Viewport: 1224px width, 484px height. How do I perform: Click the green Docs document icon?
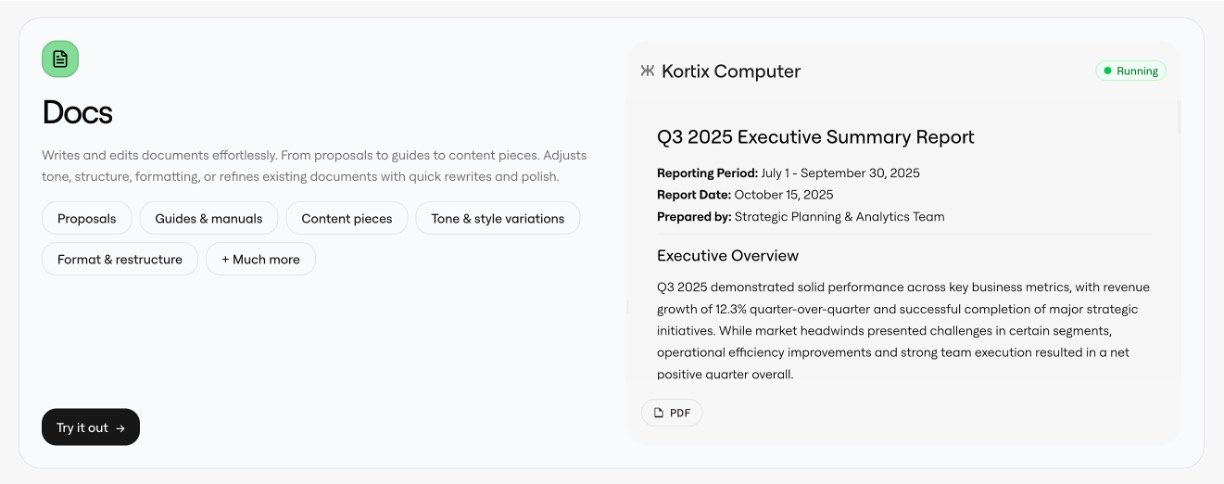point(60,59)
